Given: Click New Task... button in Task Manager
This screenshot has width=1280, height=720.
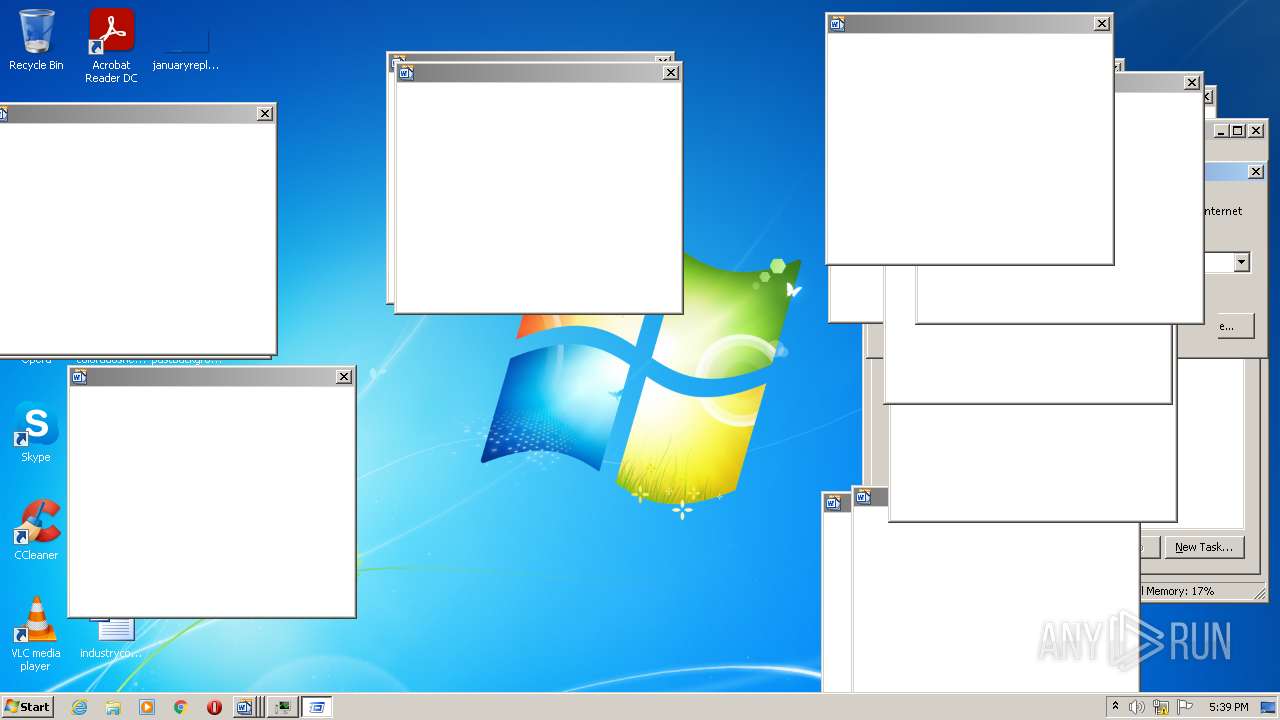Looking at the screenshot, I should pyautogui.click(x=1204, y=547).
